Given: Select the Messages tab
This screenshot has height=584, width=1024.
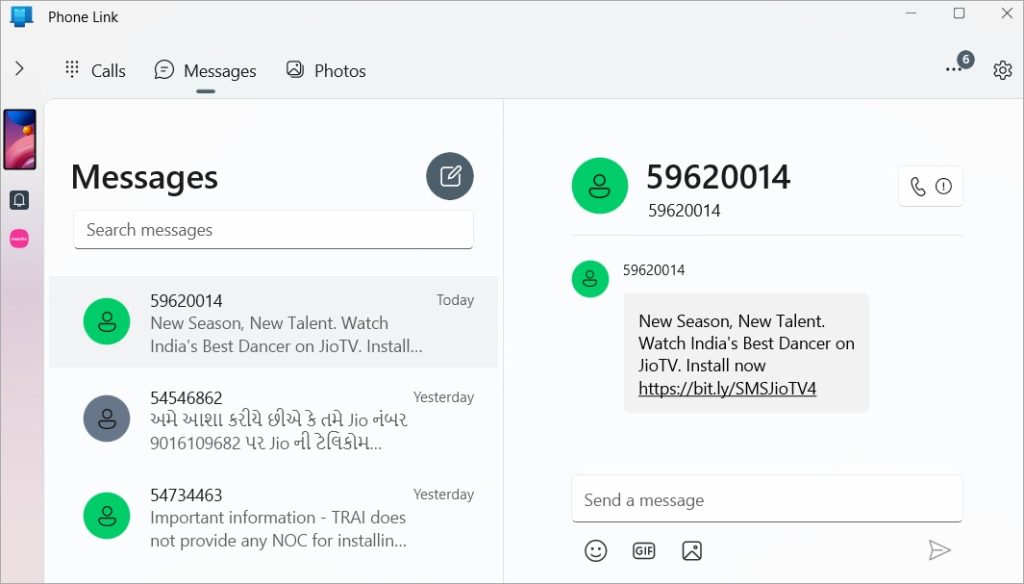Looking at the screenshot, I should 205,70.
